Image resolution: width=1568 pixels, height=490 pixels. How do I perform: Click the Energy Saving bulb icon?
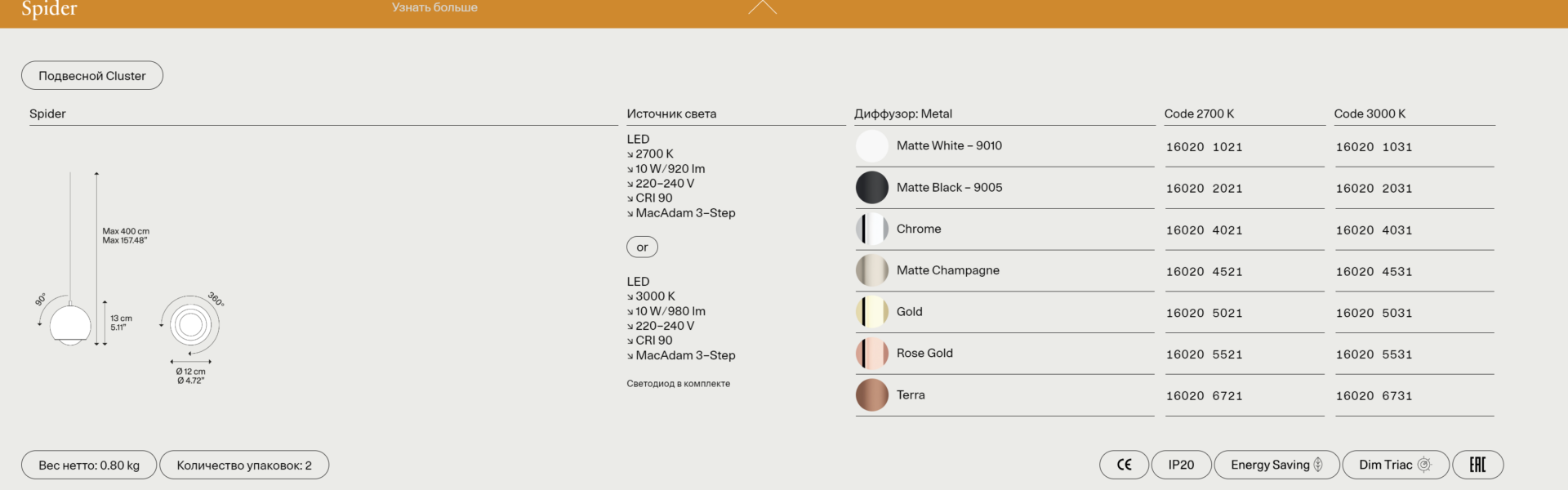[x=1318, y=465]
